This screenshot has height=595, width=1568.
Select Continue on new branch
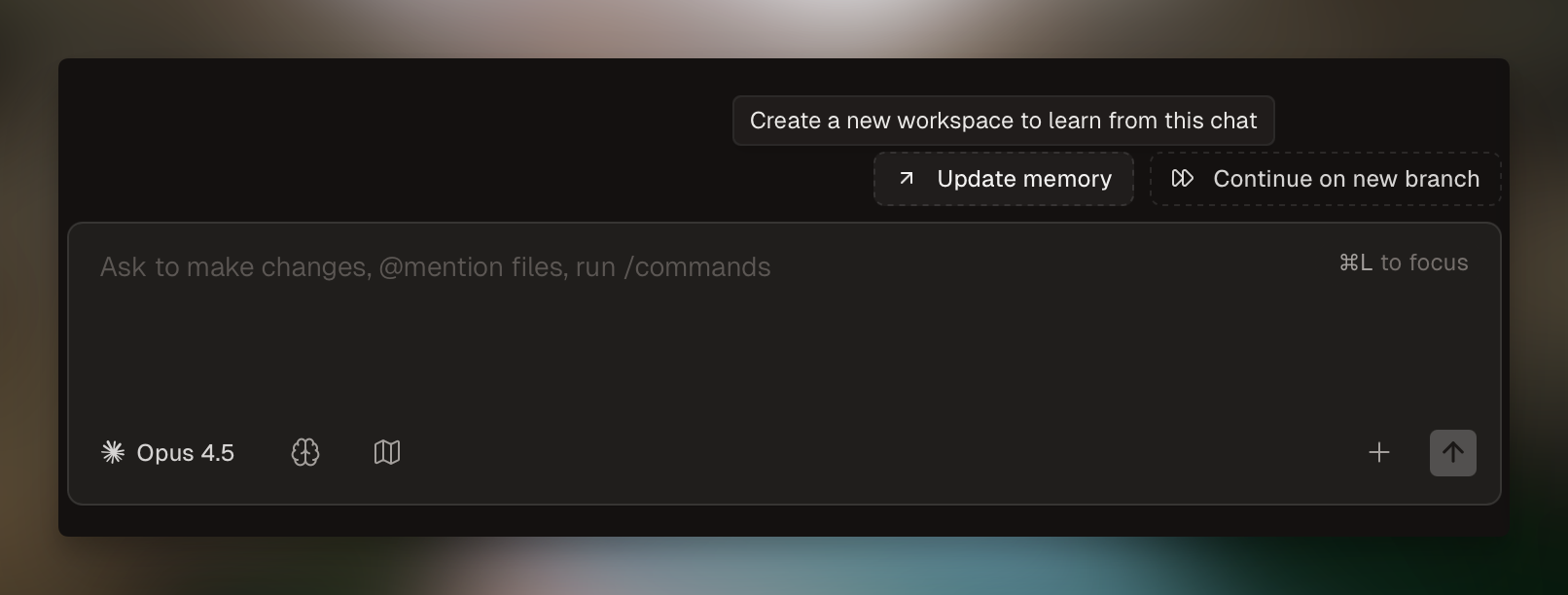[x=1345, y=179]
